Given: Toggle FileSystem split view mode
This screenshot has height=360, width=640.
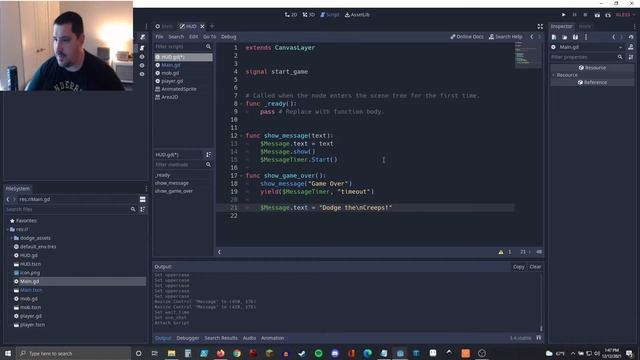Looking at the screenshot, I should pos(142,199).
